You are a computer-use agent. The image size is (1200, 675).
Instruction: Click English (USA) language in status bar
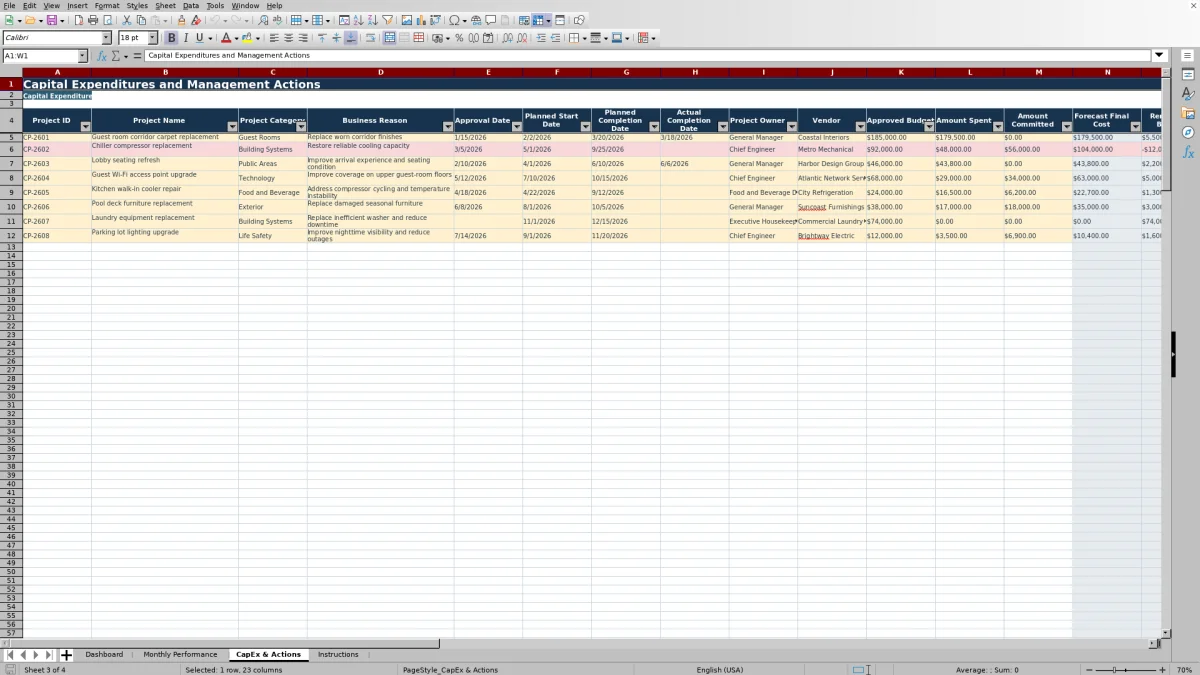(720, 669)
